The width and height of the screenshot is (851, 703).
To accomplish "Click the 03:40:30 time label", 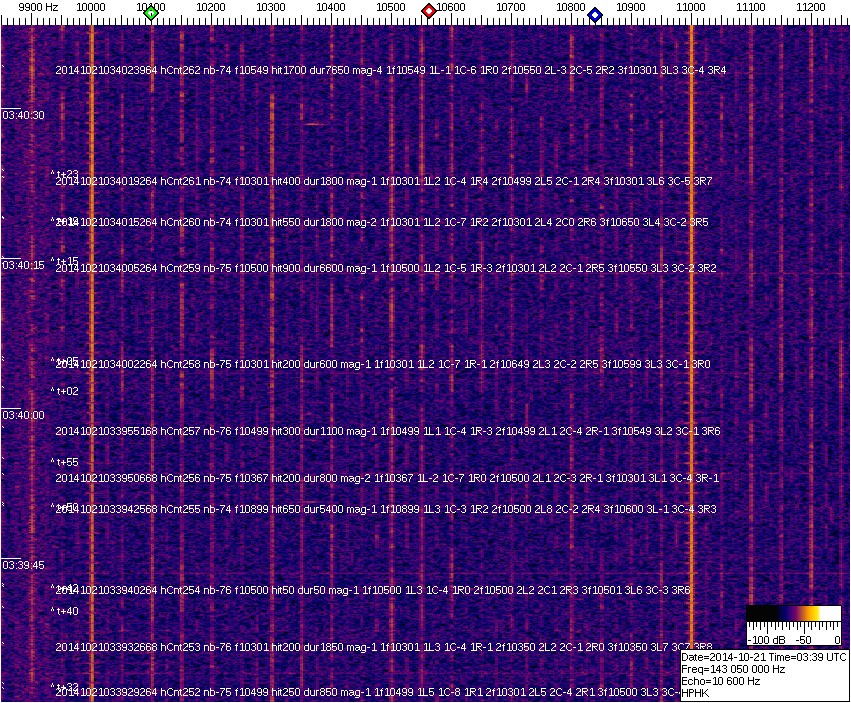I will click(x=24, y=115).
